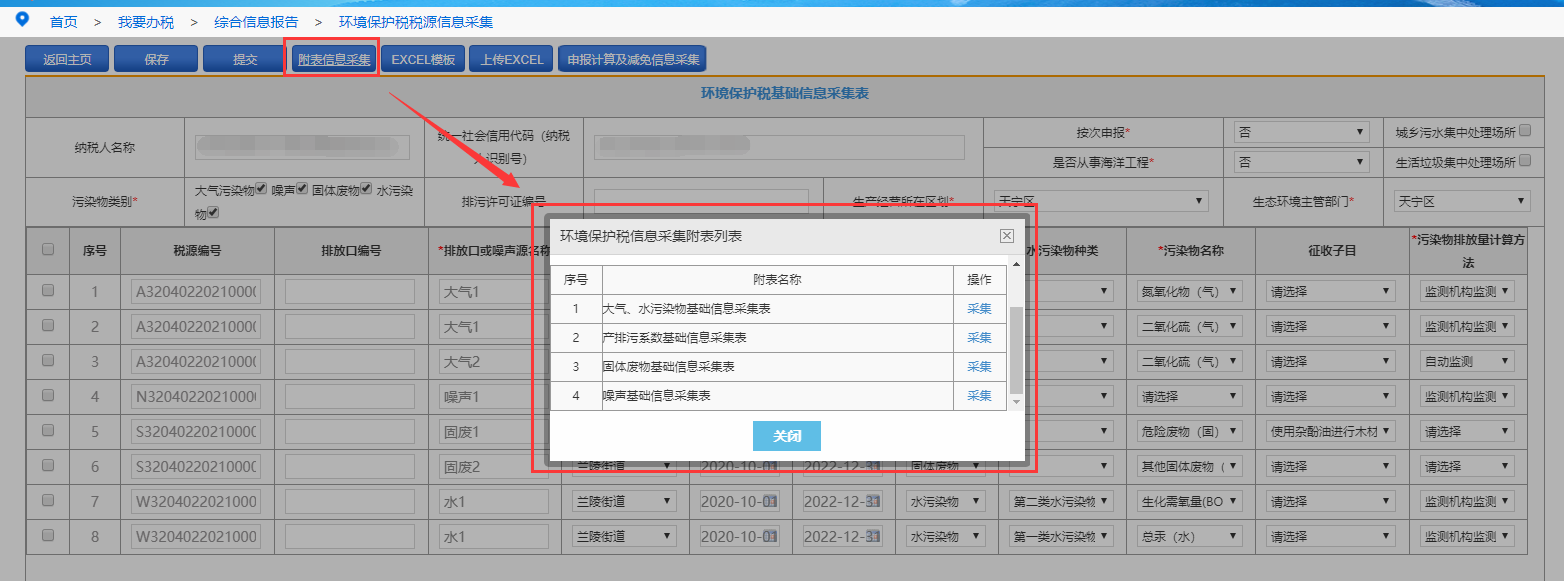Image resolution: width=1564 pixels, height=581 pixels.
Task: Click 上传EXCEL button
Action: pyautogui.click(x=511, y=59)
